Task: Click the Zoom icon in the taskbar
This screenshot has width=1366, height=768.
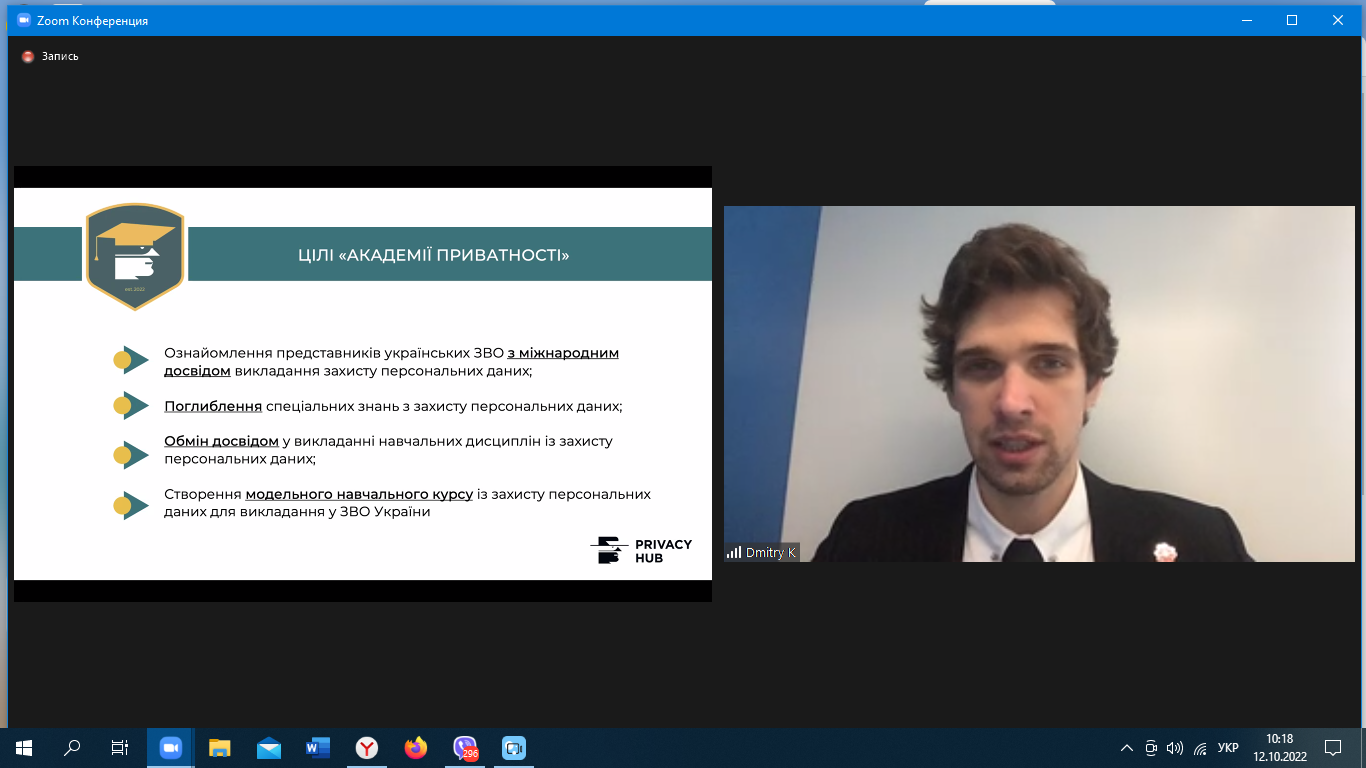Action: tap(171, 747)
